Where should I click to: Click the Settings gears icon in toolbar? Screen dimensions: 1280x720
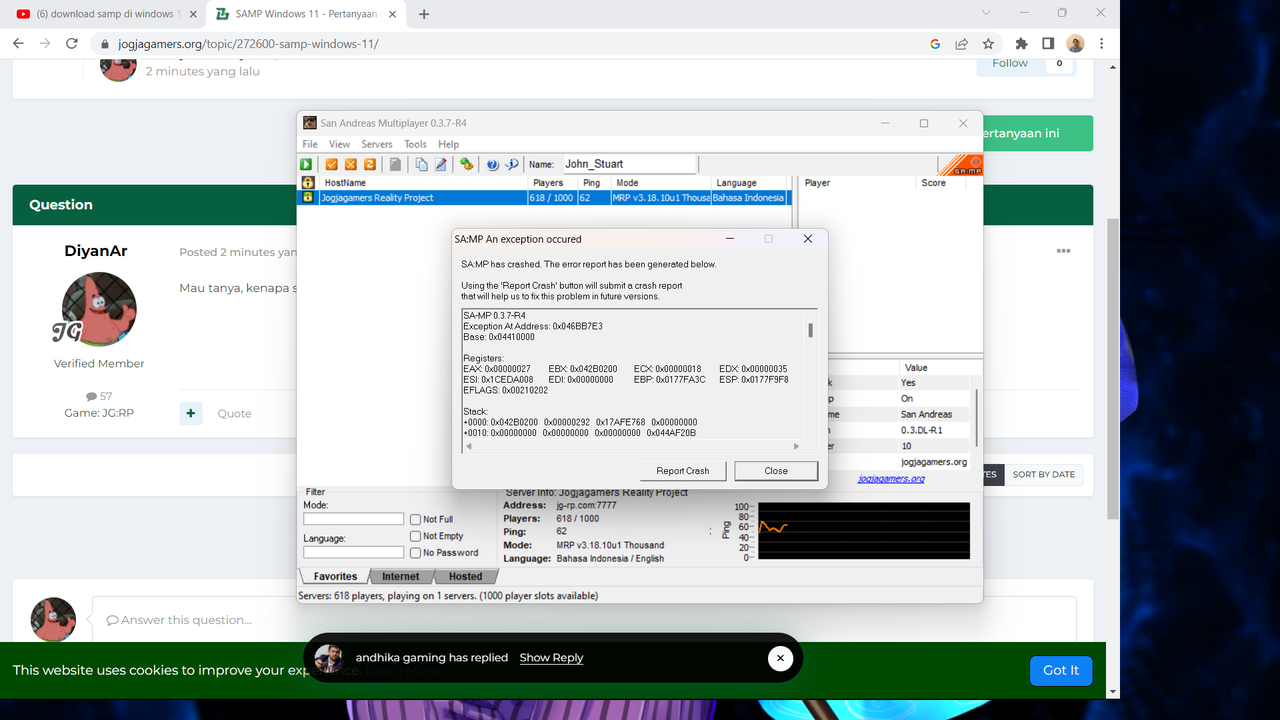click(466, 164)
